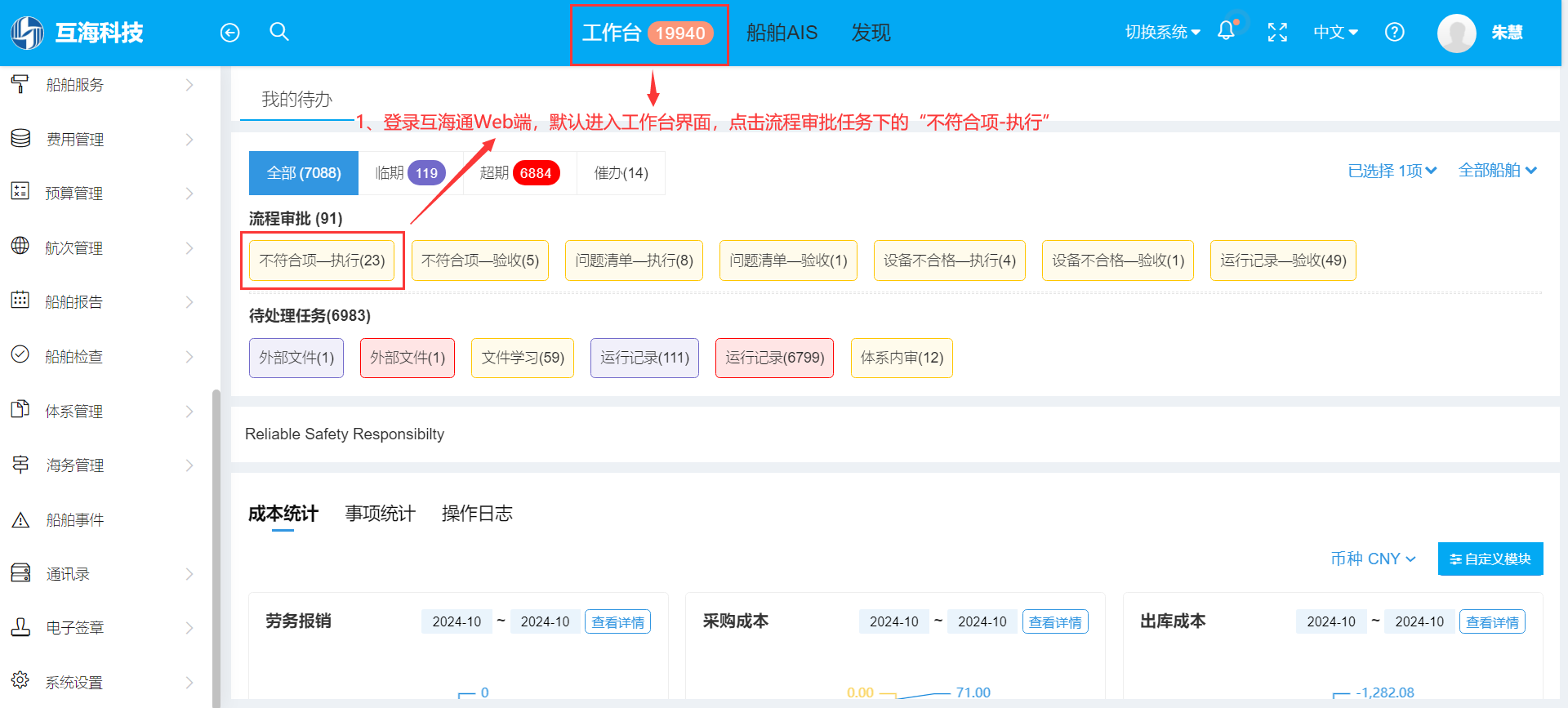The image size is (1568, 708).
Task: Expand the 系统设置 menu chevron
Action: (189, 683)
